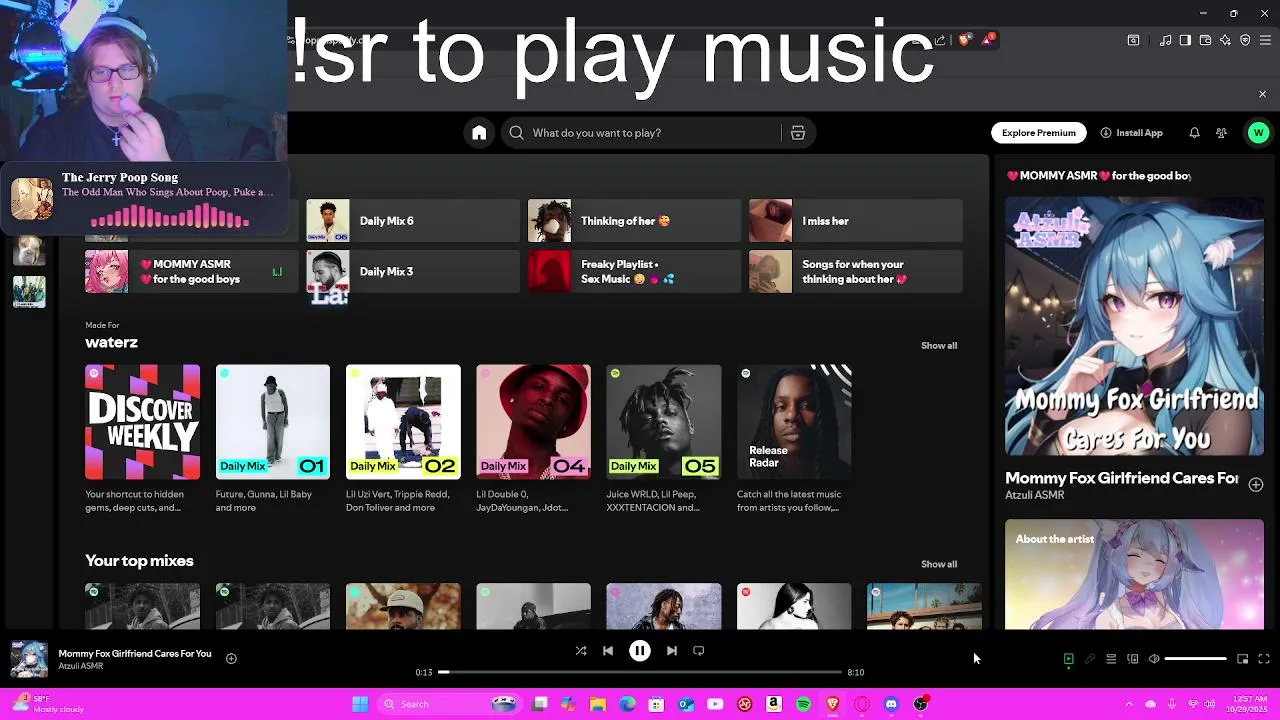Open the Windows Start menu
The image size is (1280, 720).
[360, 704]
